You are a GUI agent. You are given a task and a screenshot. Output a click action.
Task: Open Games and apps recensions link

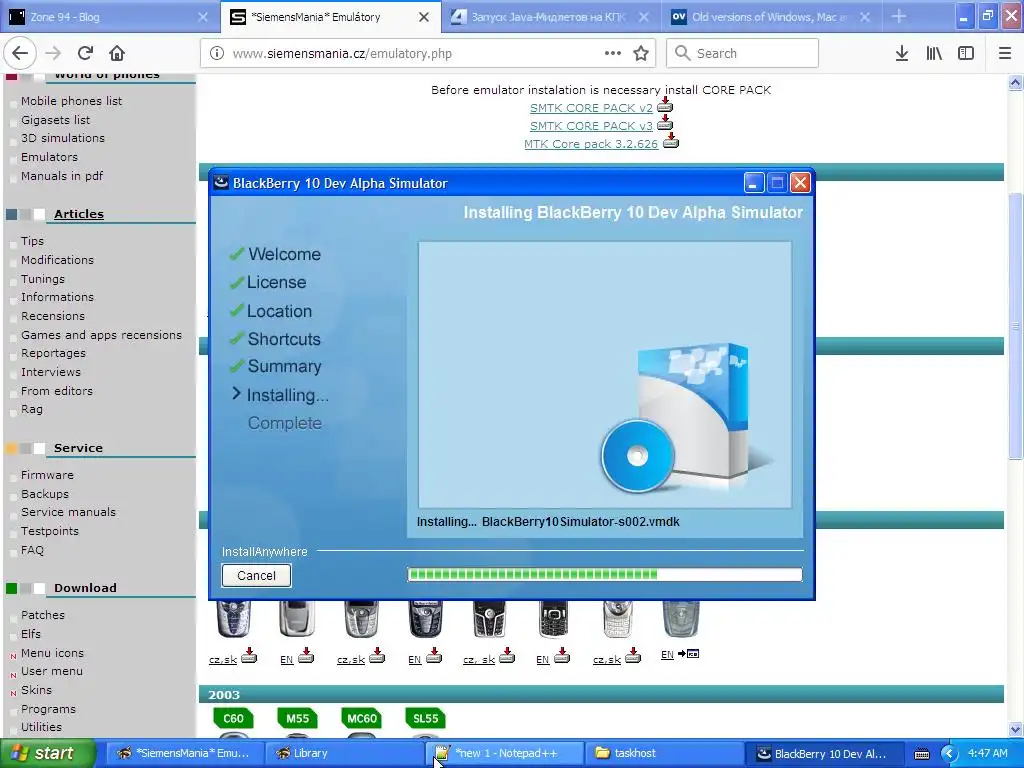tap(101, 334)
